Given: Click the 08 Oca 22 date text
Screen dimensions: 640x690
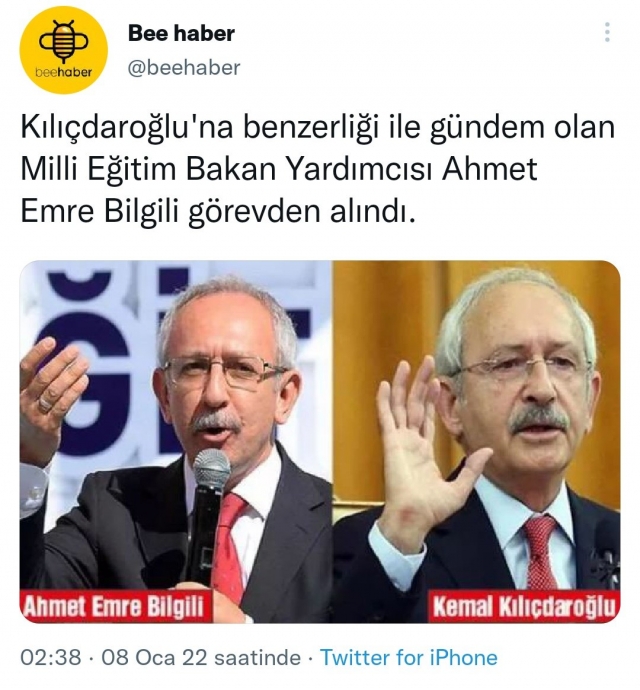Looking at the screenshot, I should click(x=154, y=657).
